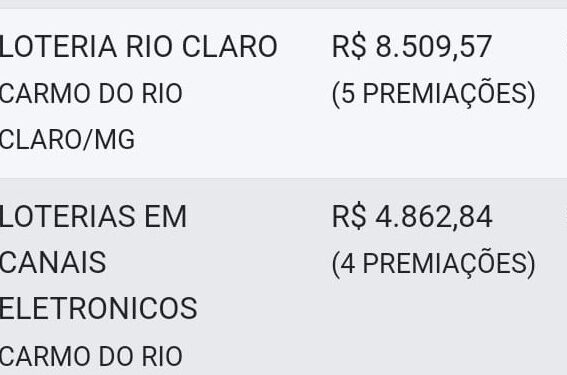Click CARMO DO RIO under Loteria Rio Claro
This screenshot has height=375, width=567.
coord(91,94)
